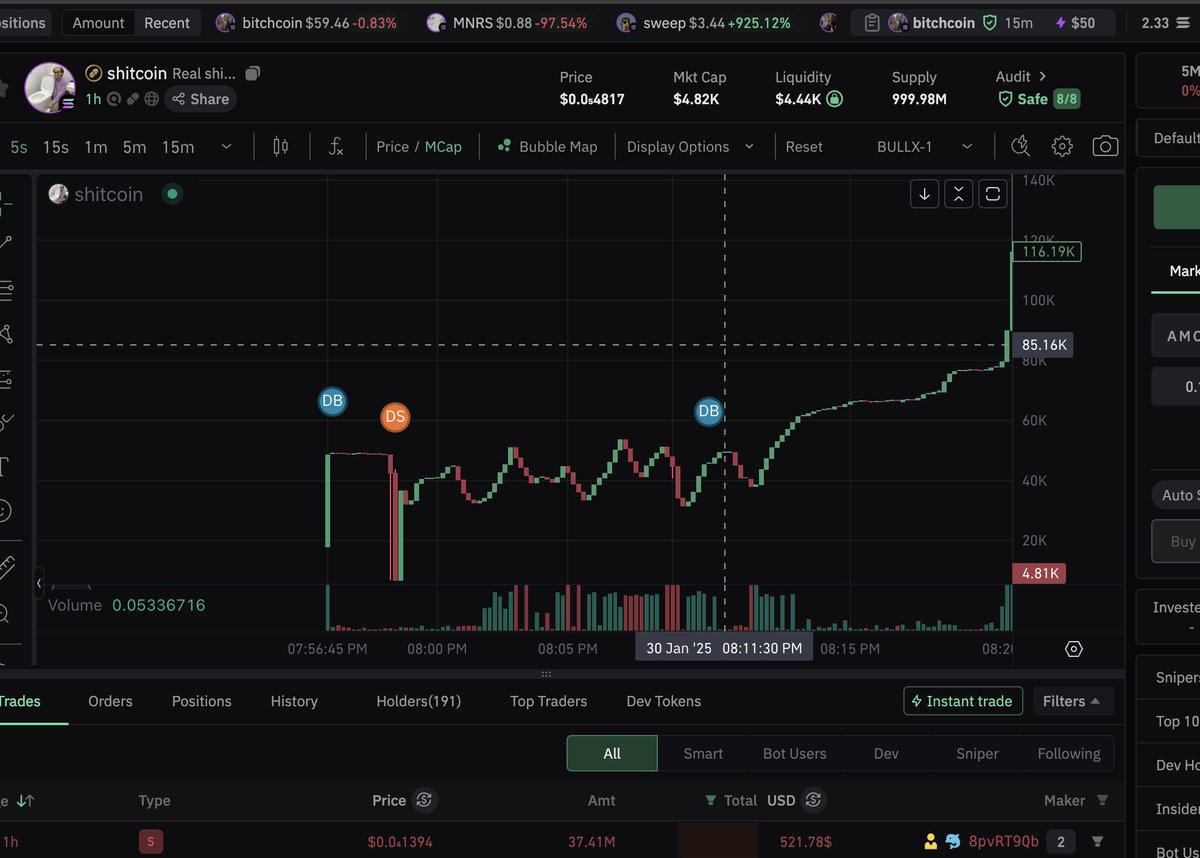Filter trades by Sniper
Screen dimensions: 1200x858
coord(977,753)
